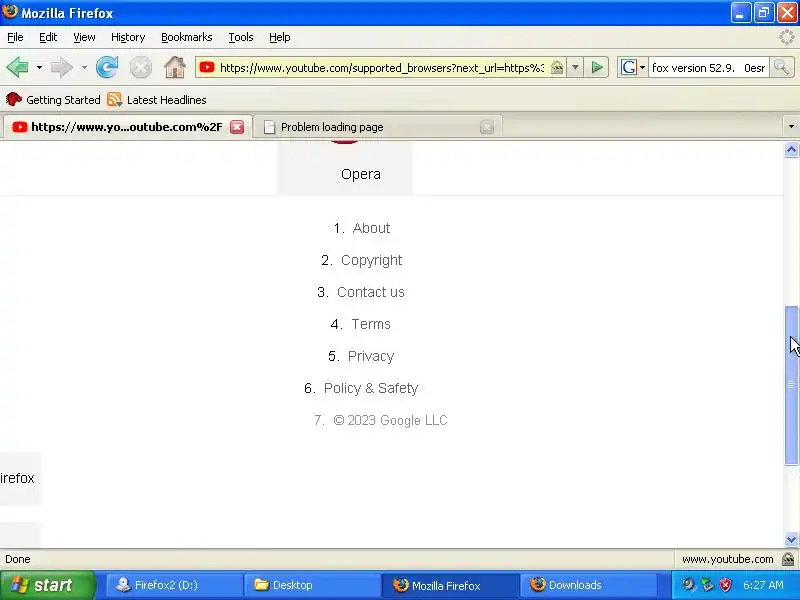This screenshot has height=600, width=800.
Task: Go to the Home page
Action: tap(174, 67)
